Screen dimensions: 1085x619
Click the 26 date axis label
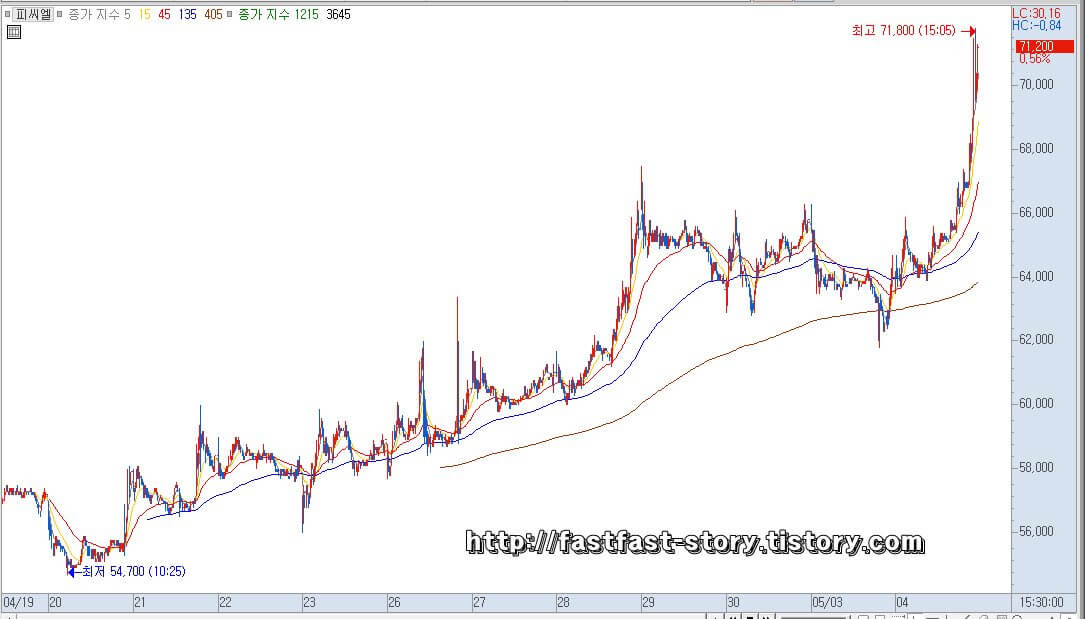click(394, 602)
